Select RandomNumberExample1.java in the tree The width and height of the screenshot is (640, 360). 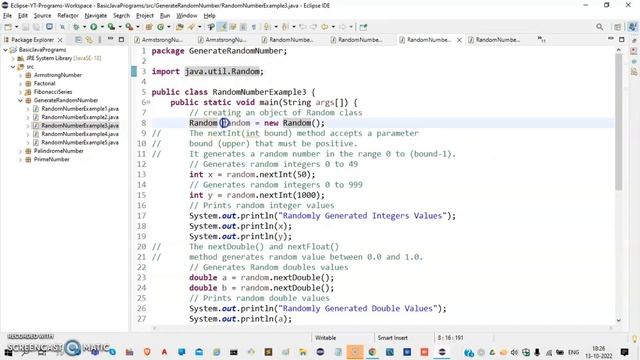(x=80, y=109)
